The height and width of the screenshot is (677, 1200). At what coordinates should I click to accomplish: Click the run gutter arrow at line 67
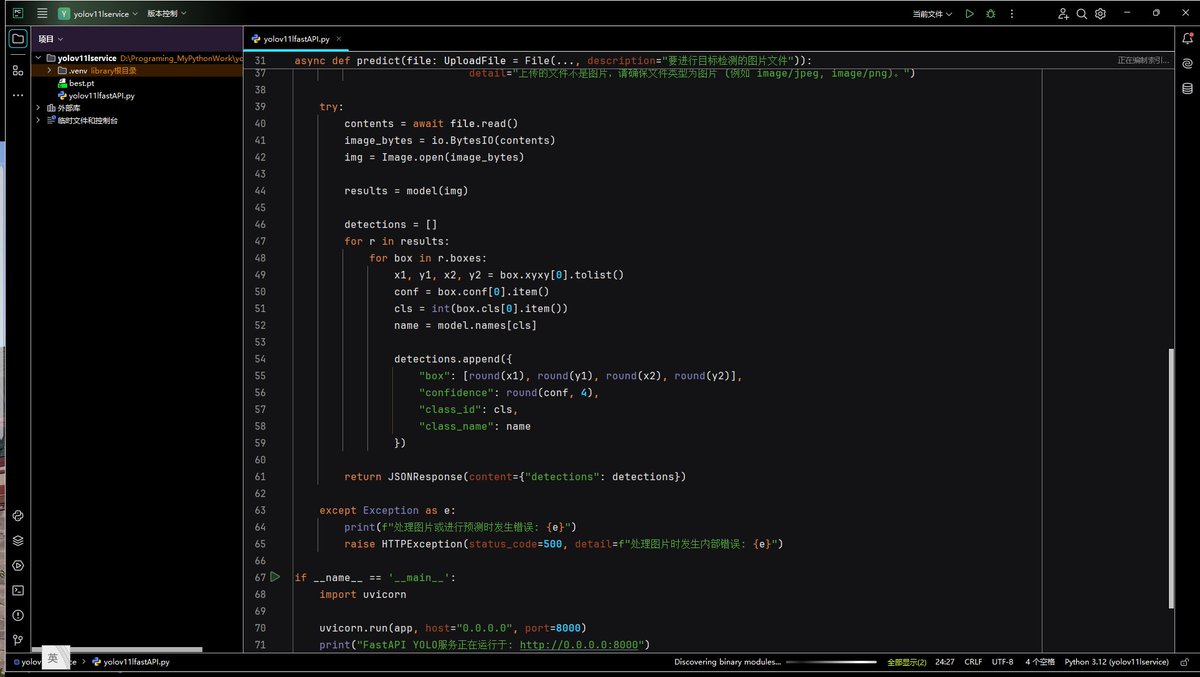click(275, 577)
